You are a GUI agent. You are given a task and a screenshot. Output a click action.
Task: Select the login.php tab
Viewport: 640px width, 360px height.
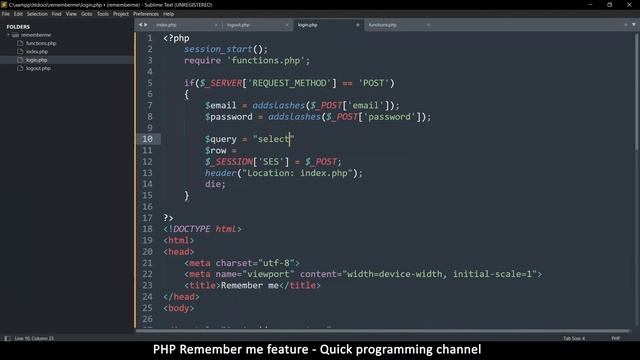pos(307,25)
